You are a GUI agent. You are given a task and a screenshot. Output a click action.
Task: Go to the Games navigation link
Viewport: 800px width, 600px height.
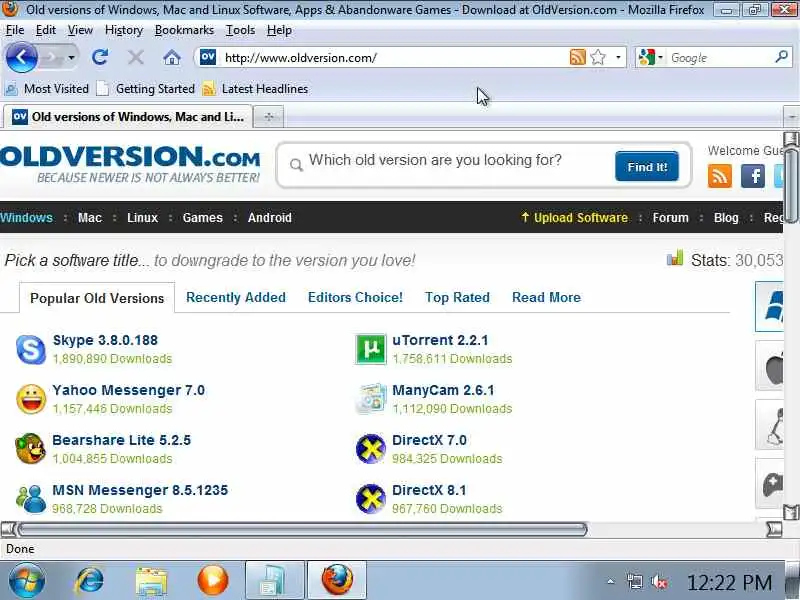[x=203, y=218]
